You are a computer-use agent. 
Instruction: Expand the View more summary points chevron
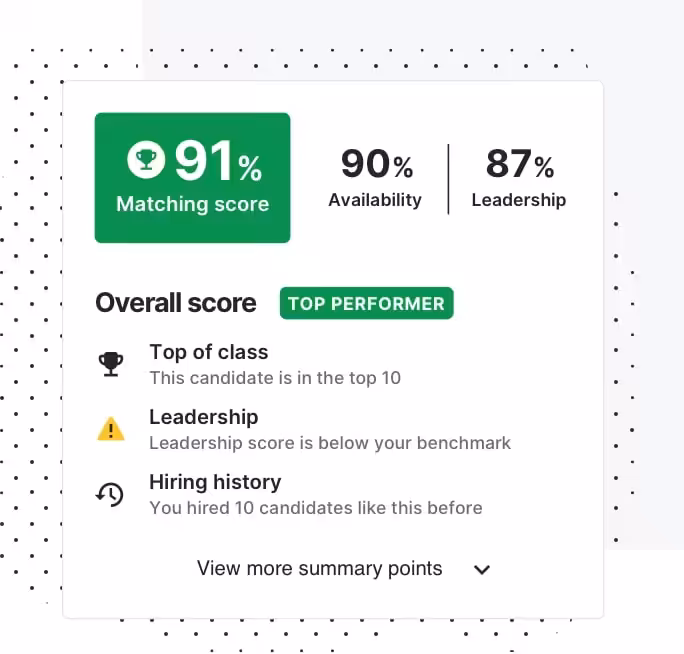(482, 570)
